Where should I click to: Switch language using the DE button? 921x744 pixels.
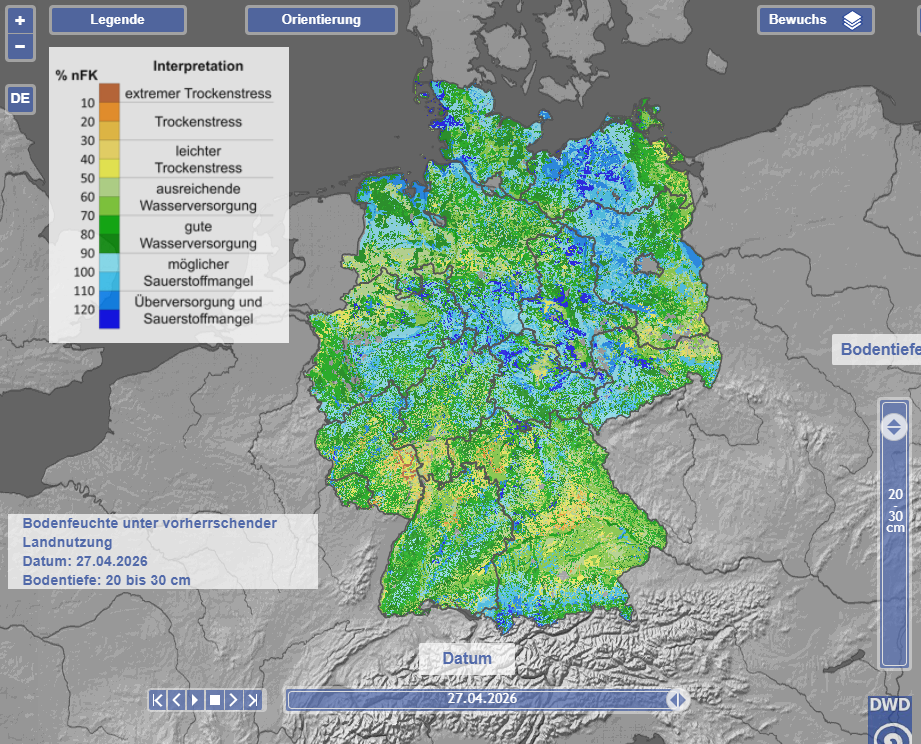(x=20, y=99)
